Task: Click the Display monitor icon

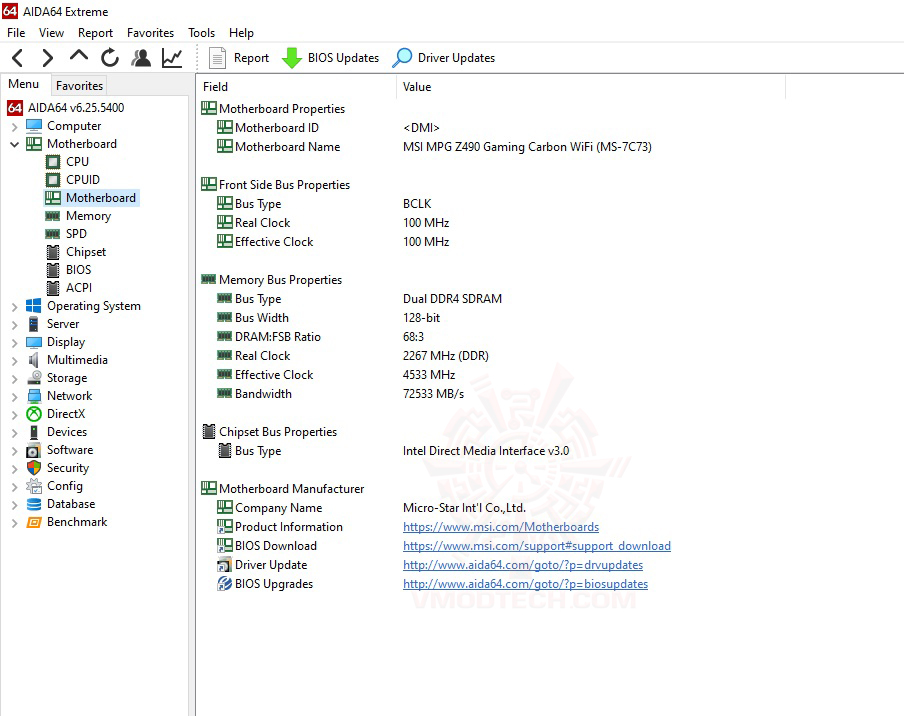Action: coord(34,342)
